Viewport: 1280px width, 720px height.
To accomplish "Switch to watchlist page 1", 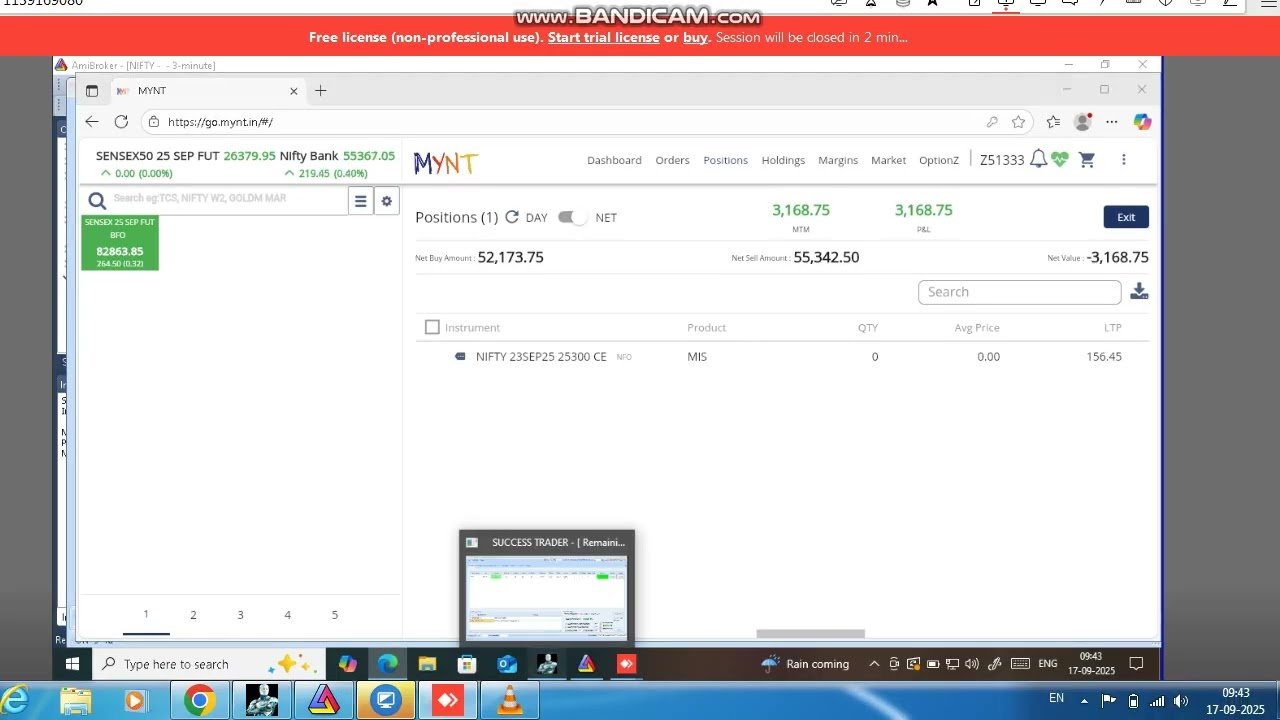I will [146, 615].
